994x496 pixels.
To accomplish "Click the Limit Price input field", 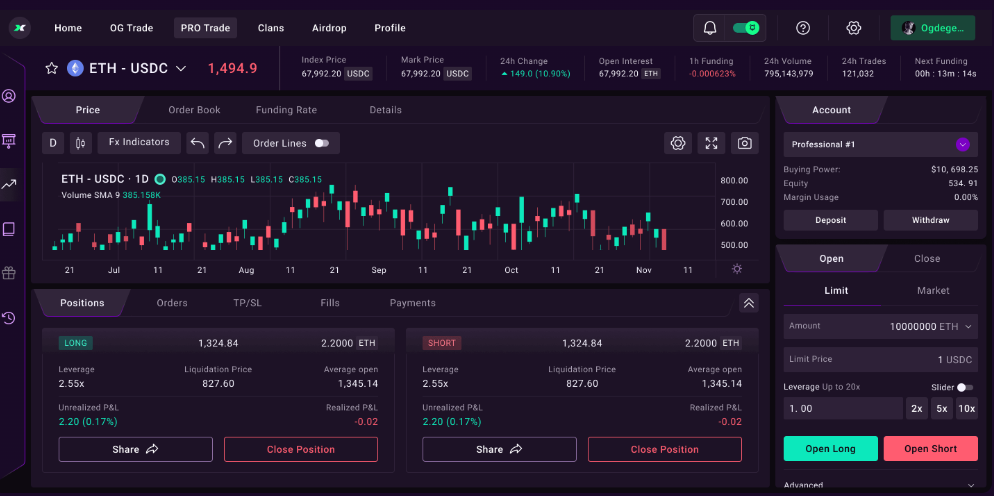I will pos(880,359).
